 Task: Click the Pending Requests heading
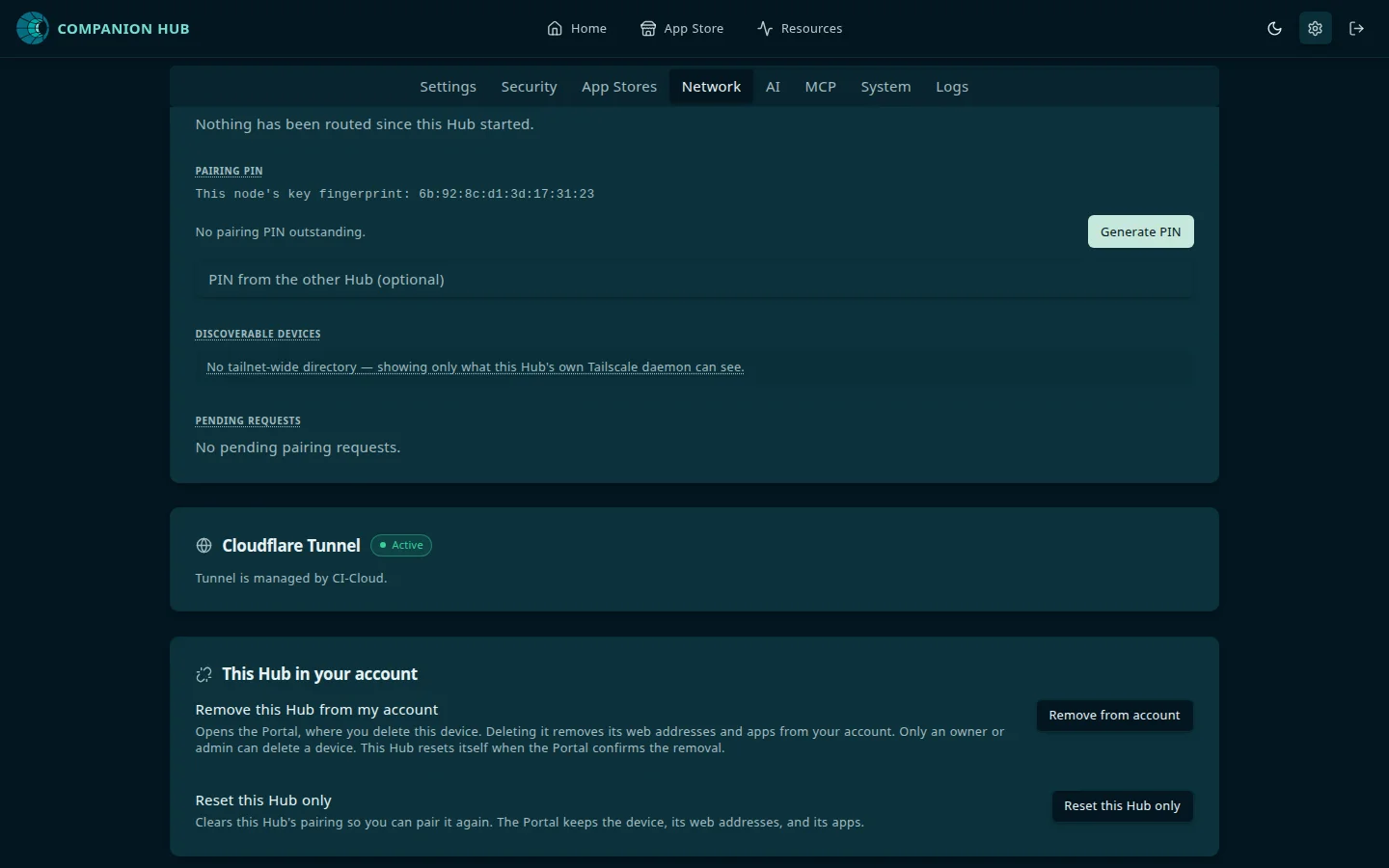click(x=248, y=420)
